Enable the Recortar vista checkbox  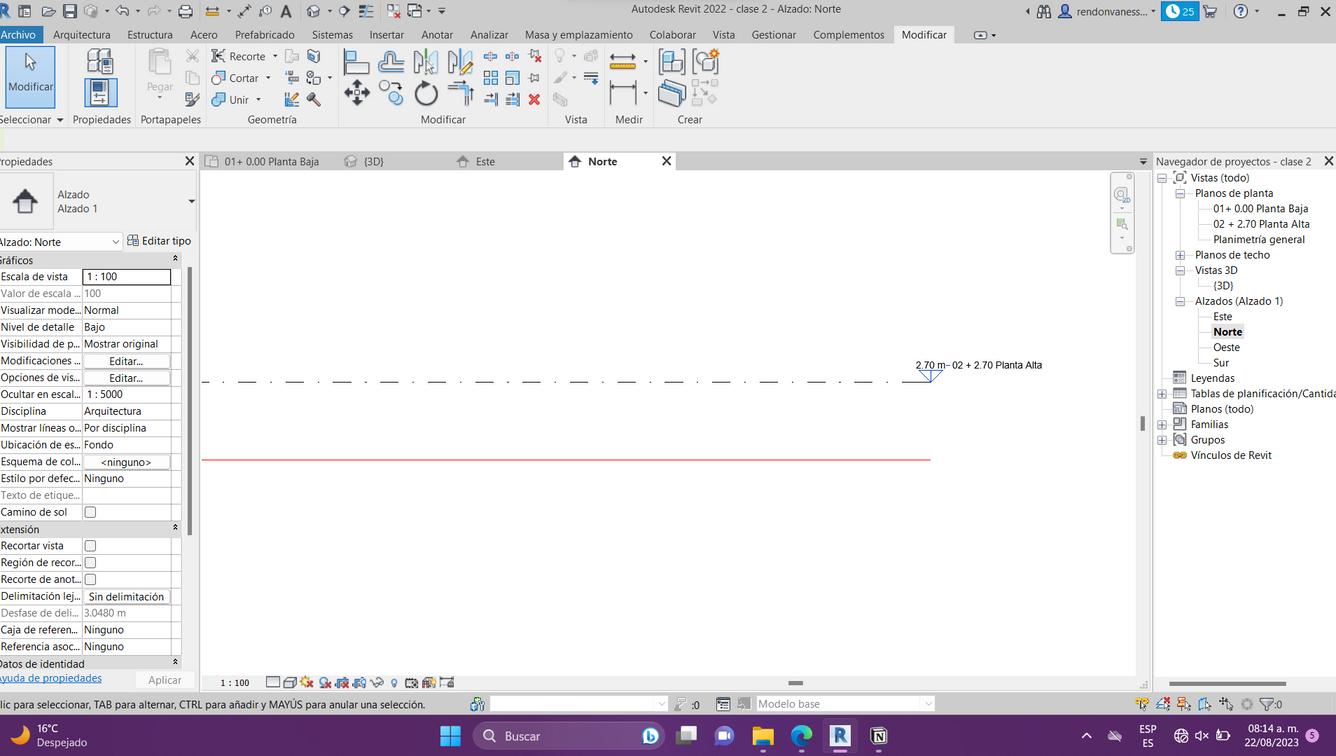tap(90, 546)
